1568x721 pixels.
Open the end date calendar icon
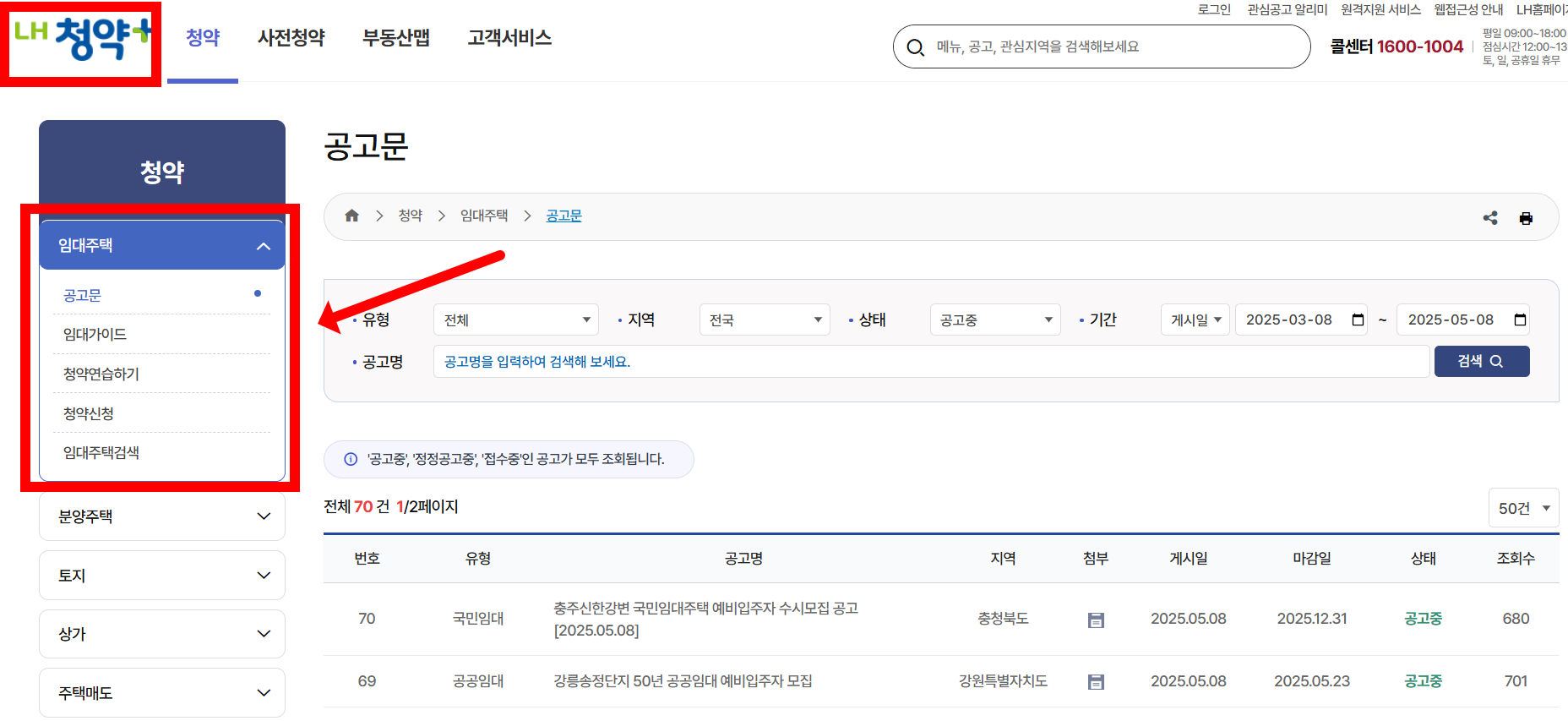coord(1520,320)
